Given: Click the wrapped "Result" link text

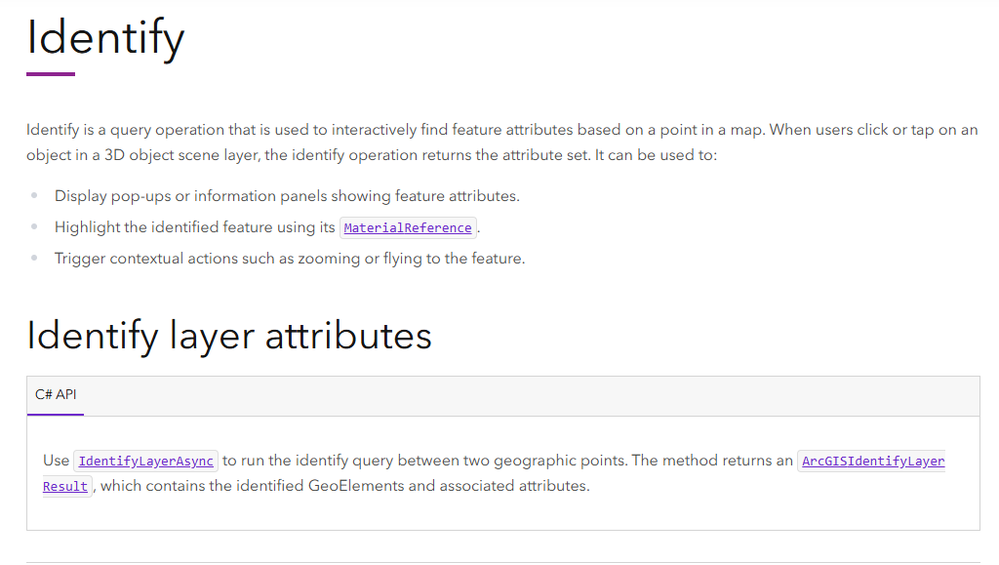Looking at the screenshot, I should (x=65, y=487).
